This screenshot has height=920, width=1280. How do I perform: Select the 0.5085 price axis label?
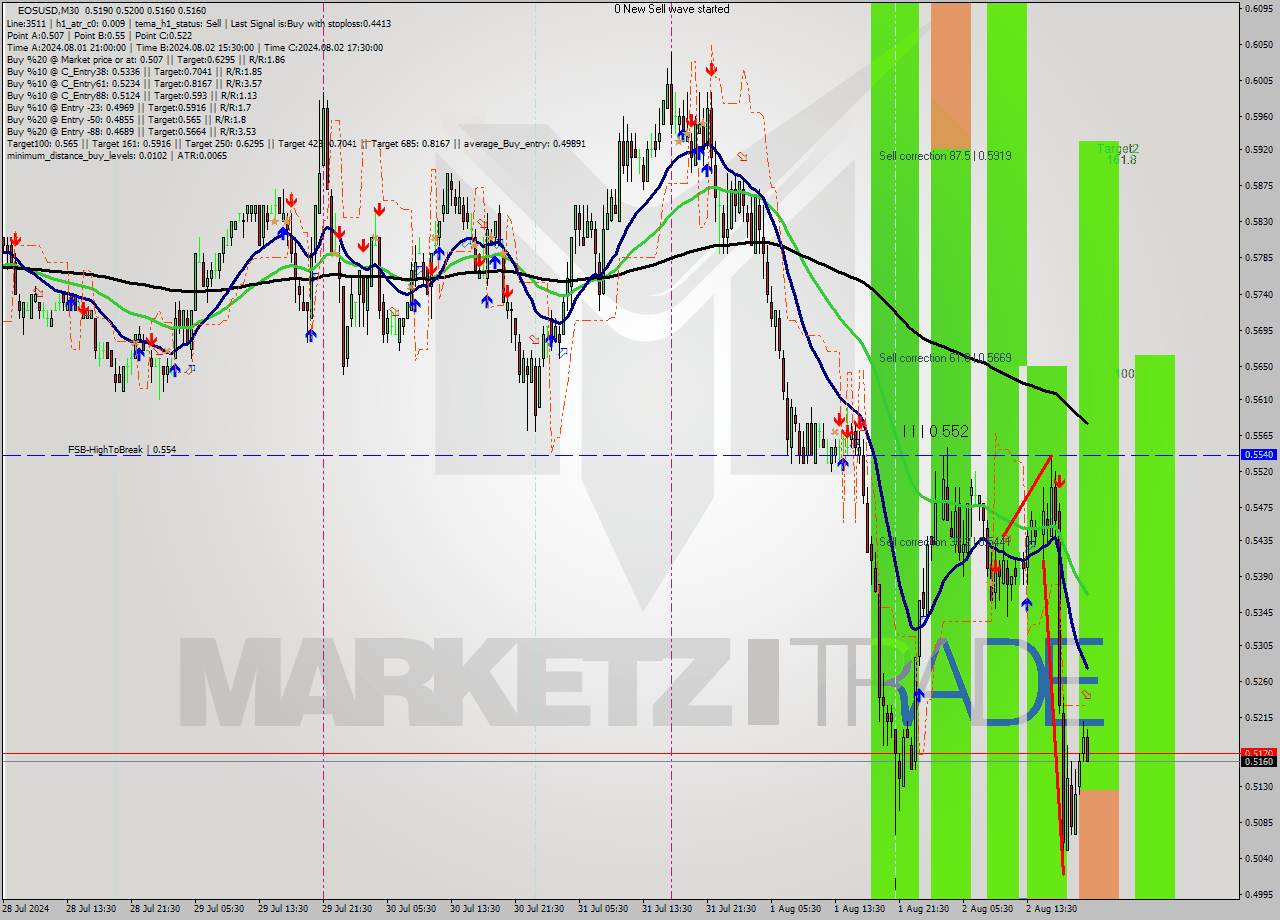[x=1259, y=824]
